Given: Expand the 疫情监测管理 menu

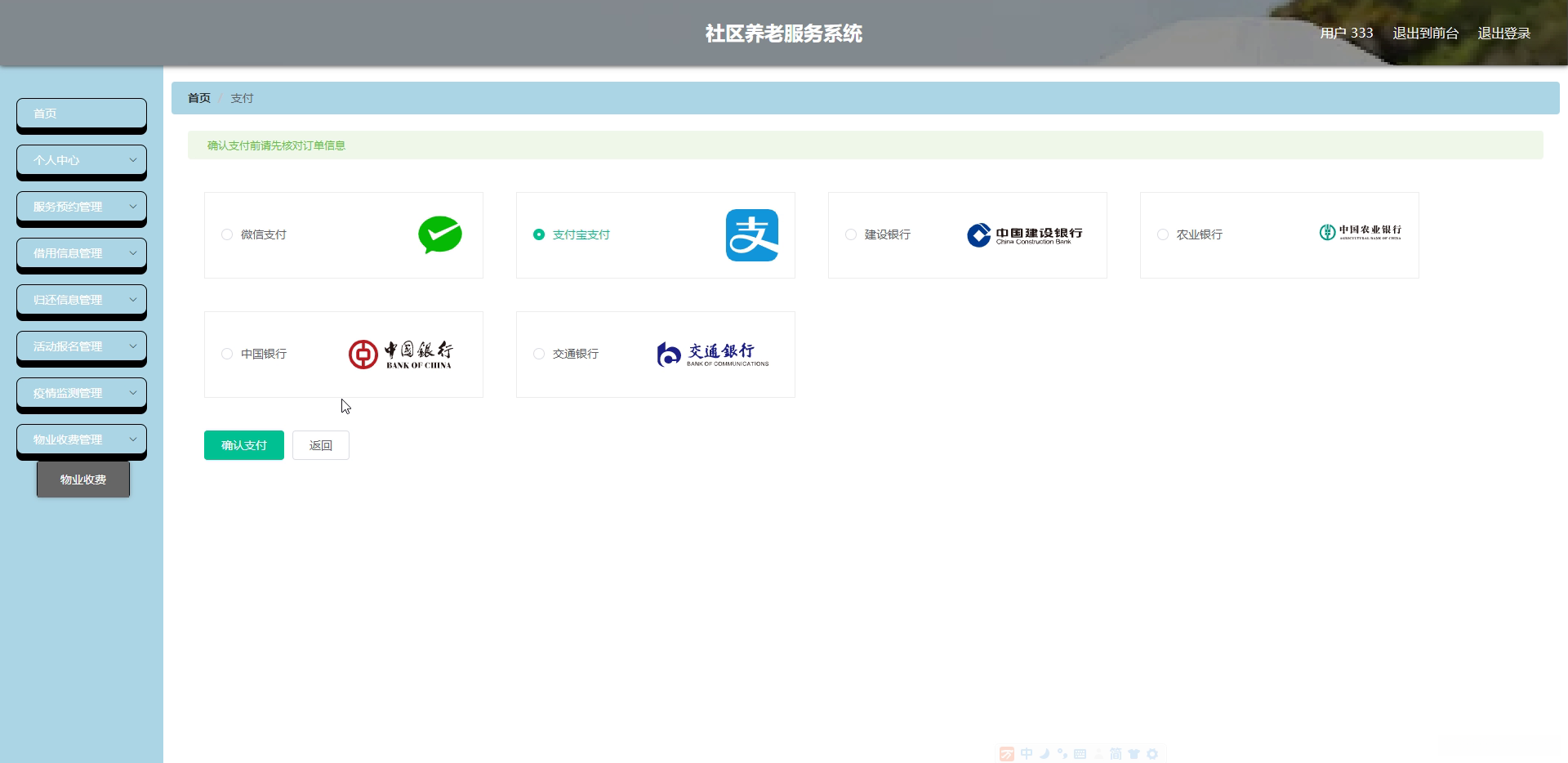Looking at the screenshot, I should pyautogui.click(x=81, y=393).
